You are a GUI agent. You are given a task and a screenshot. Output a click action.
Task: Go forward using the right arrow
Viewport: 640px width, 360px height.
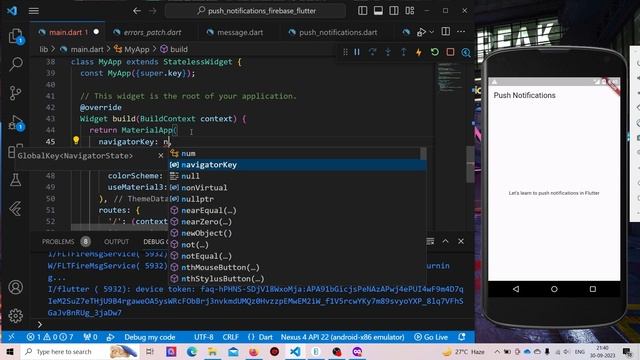[x=153, y=11]
